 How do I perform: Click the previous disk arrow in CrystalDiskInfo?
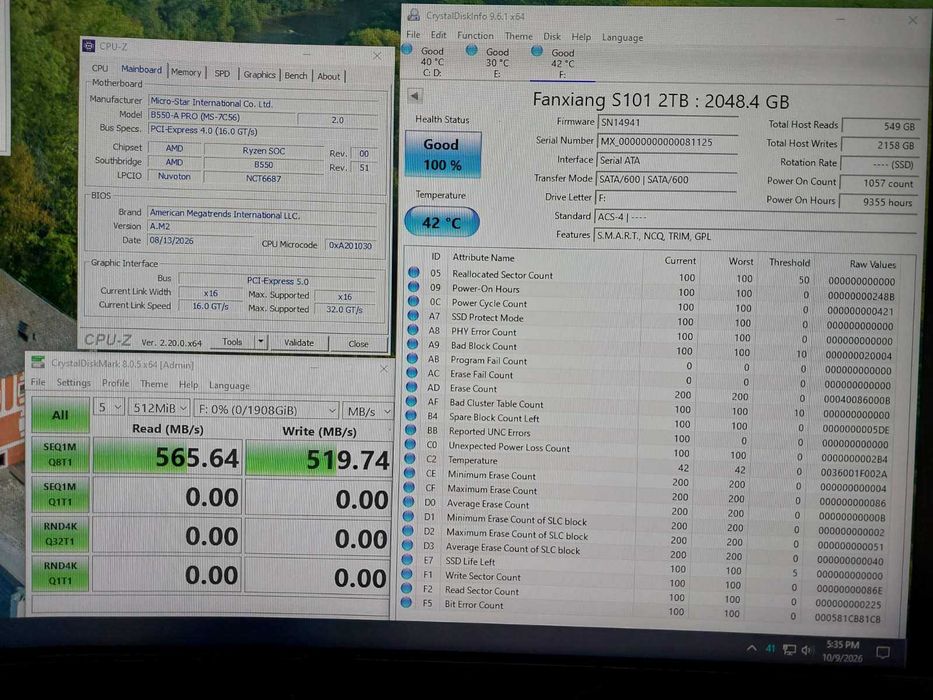pos(415,95)
